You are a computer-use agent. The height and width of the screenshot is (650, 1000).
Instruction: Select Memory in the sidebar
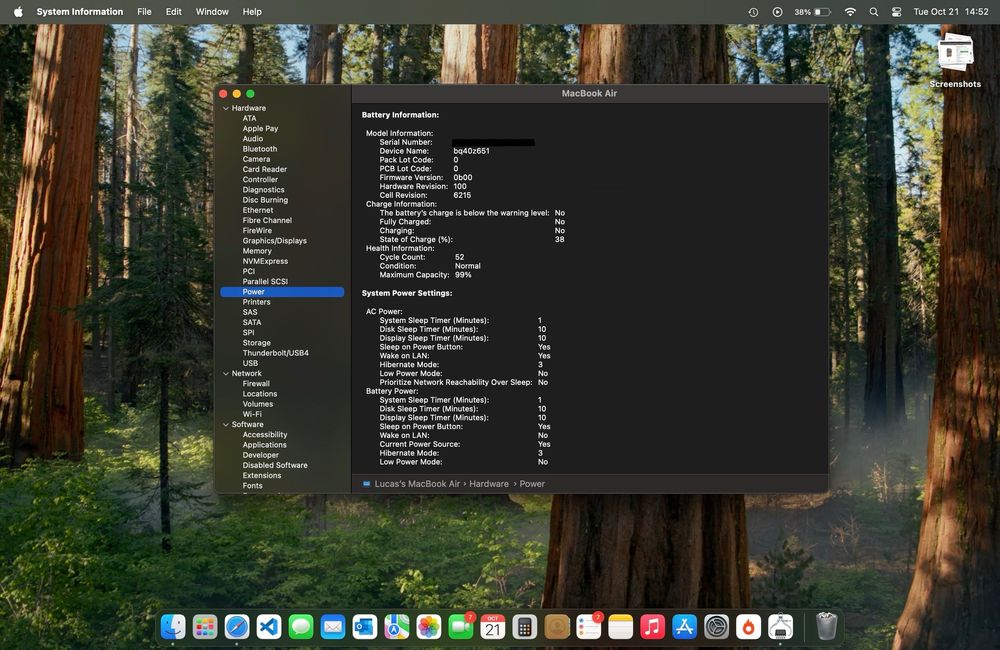coord(257,251)
